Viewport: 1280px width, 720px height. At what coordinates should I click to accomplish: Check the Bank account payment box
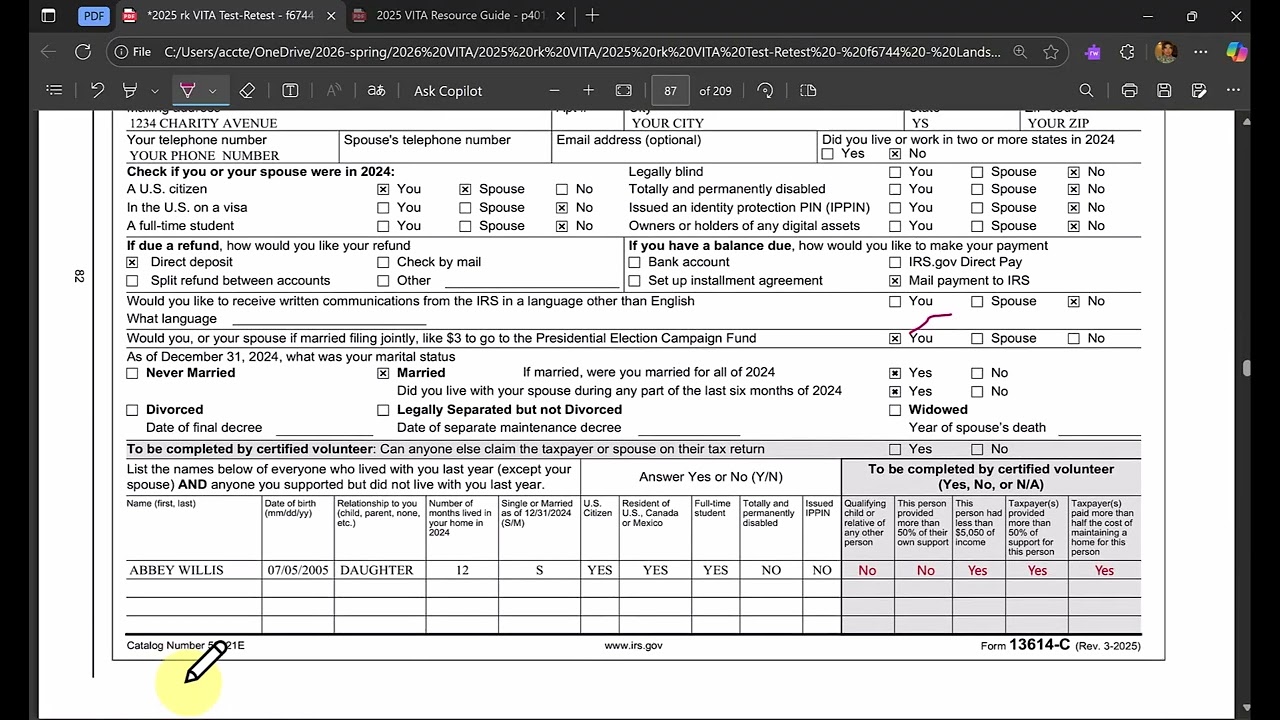(x=634, y=262)
